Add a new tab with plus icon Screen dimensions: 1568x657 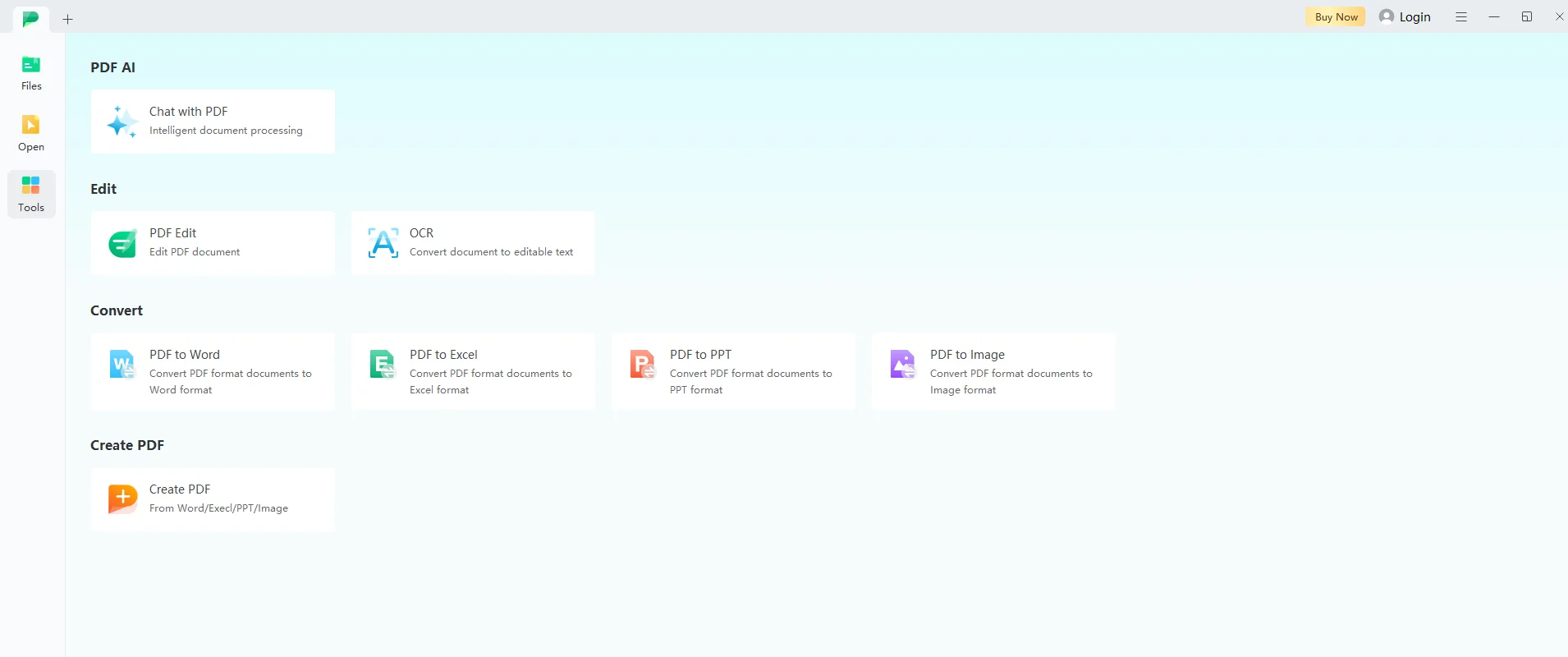(68, 19)
